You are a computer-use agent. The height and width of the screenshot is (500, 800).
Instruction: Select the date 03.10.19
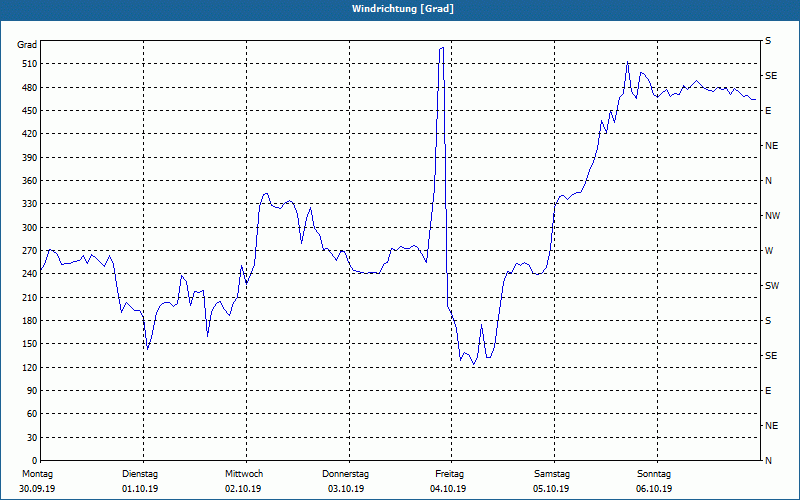tap(346, 489)
